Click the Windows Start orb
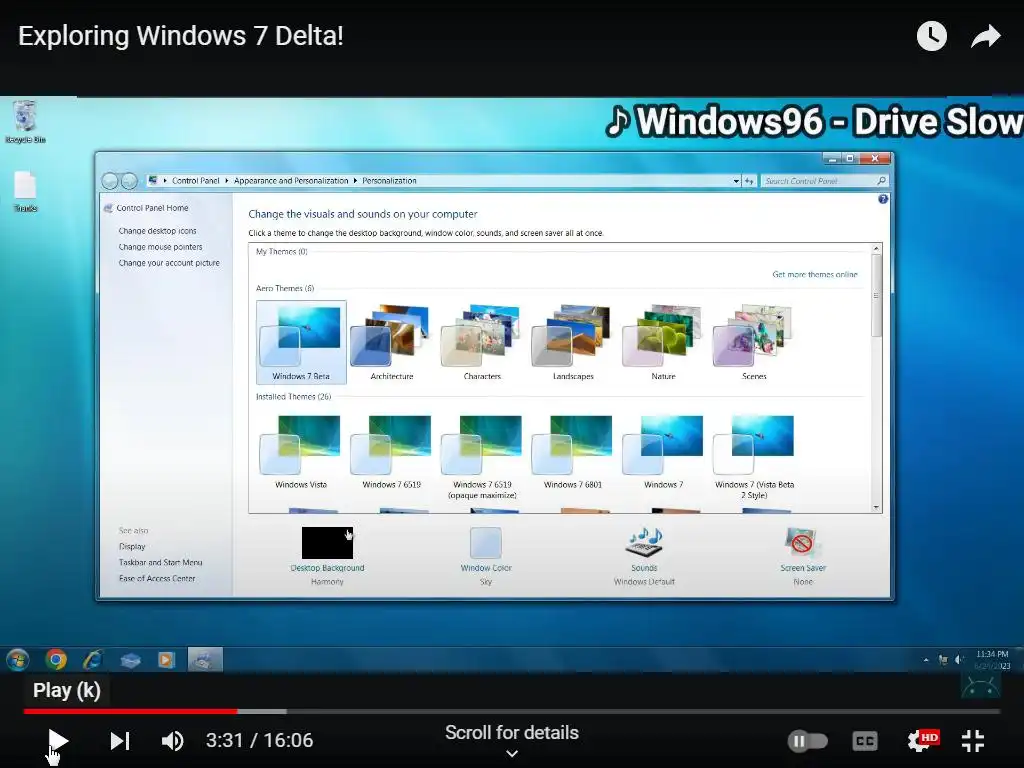This screenshot has height=768, width=1024. pos(18,660)
